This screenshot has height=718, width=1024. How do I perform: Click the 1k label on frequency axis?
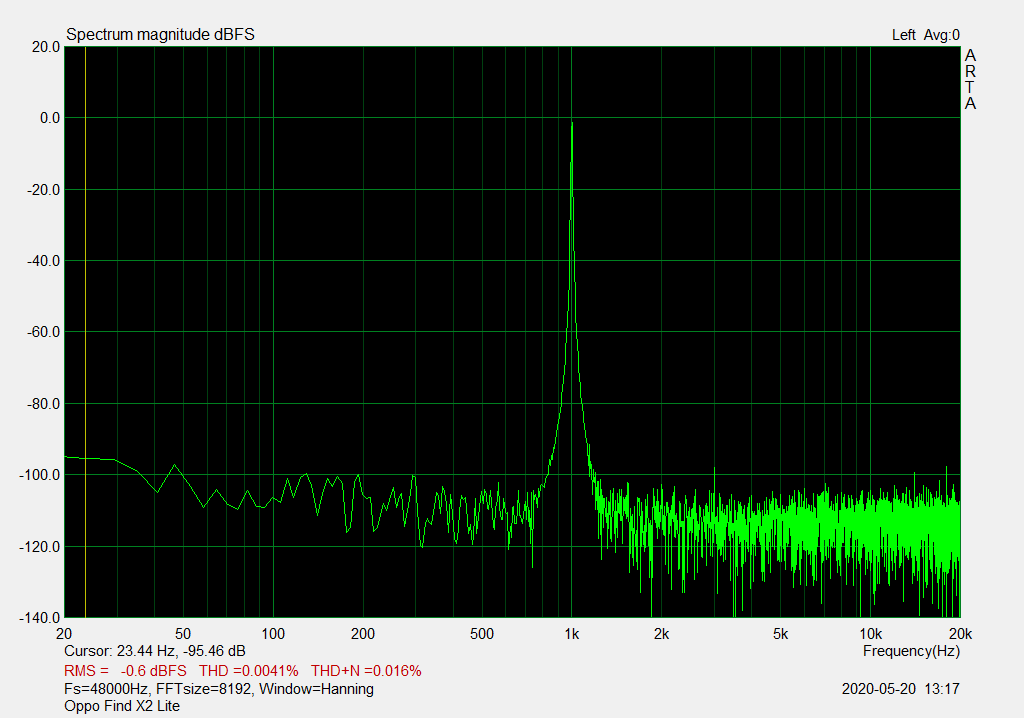(571, 634)
